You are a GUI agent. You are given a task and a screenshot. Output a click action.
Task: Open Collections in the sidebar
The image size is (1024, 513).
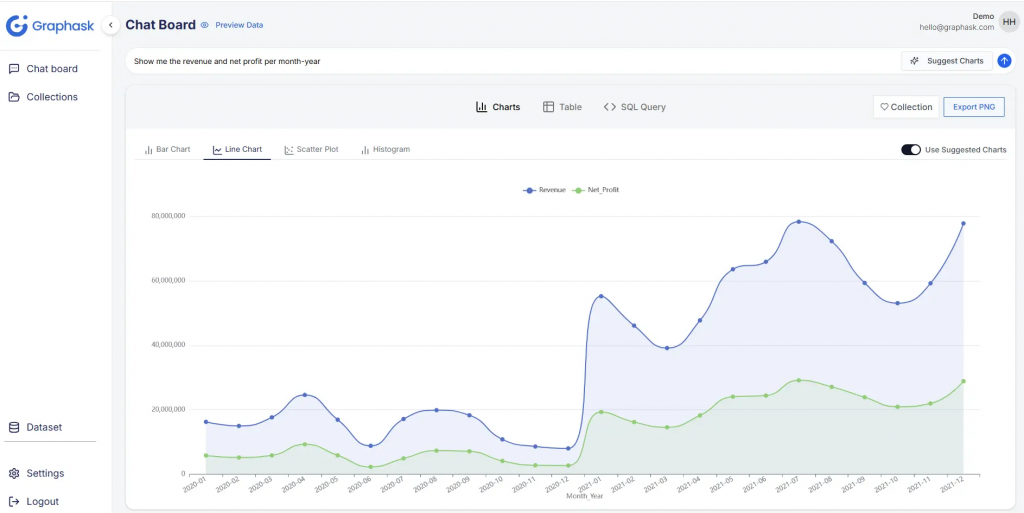pos(51,97)
